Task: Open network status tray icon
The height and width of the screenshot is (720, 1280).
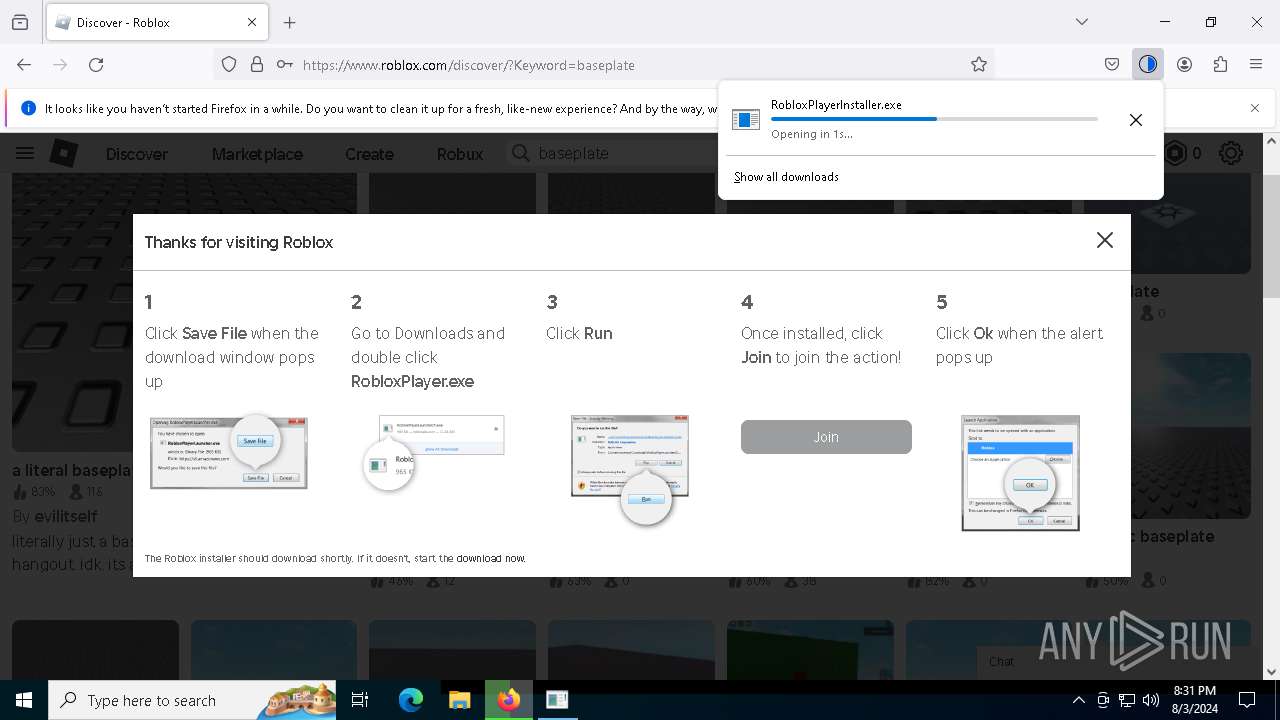Action: click(x=1127, y=700)
